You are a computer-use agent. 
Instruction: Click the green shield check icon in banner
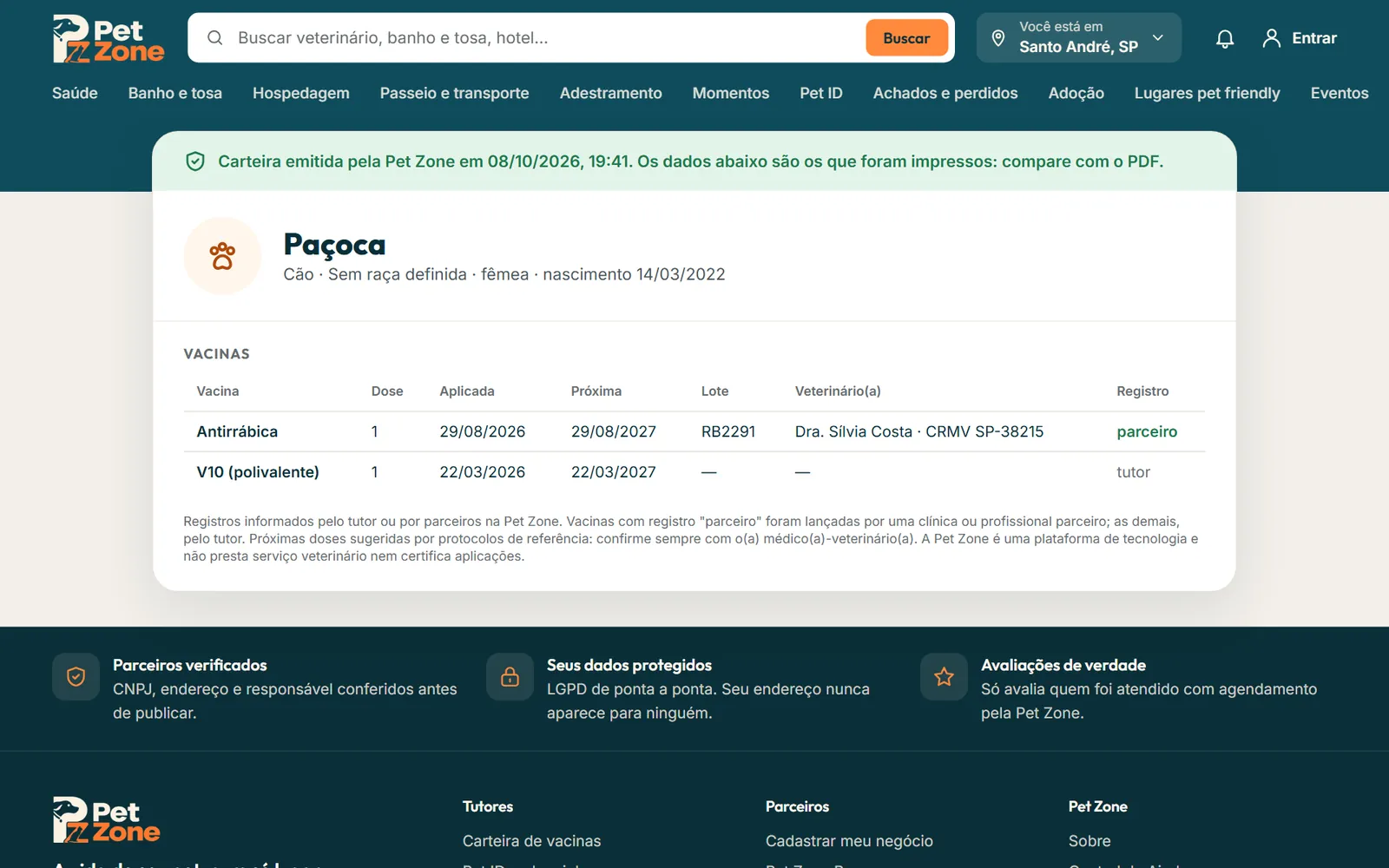[195, 161]
